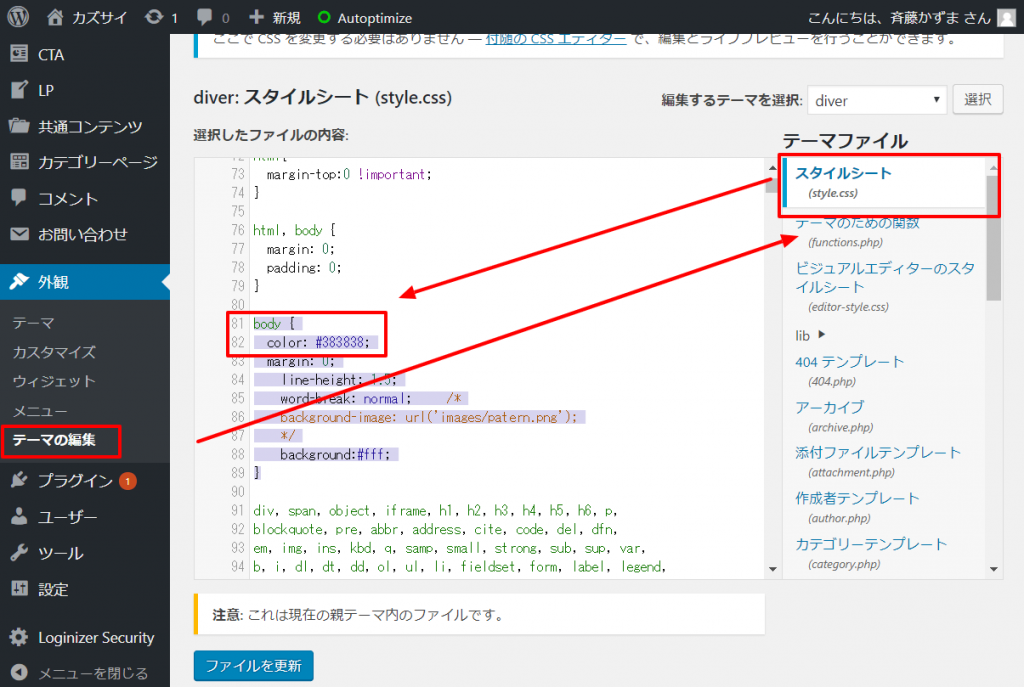Viewport: 1024px width, 687px height.
Task: Click the ユーザー person icon
Action: coord(21,517)
